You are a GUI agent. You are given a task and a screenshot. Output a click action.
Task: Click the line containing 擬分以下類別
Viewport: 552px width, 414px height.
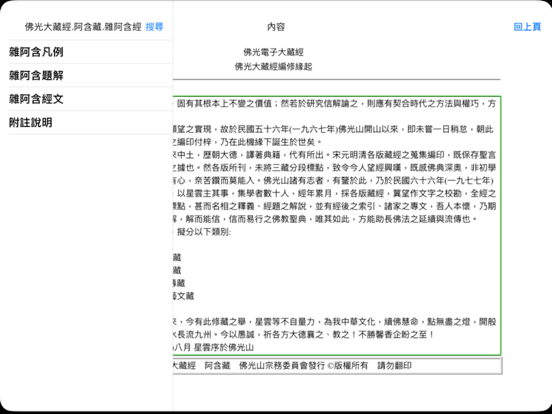click(x=202, y=232)
